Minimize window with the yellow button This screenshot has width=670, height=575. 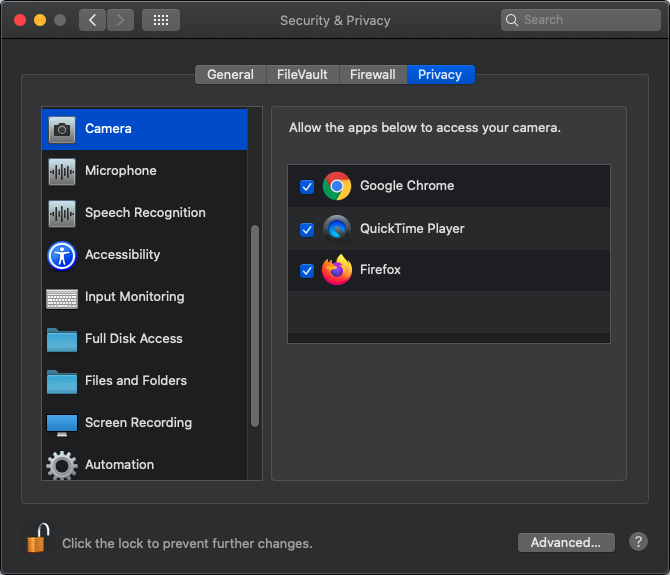click(40, 20)
